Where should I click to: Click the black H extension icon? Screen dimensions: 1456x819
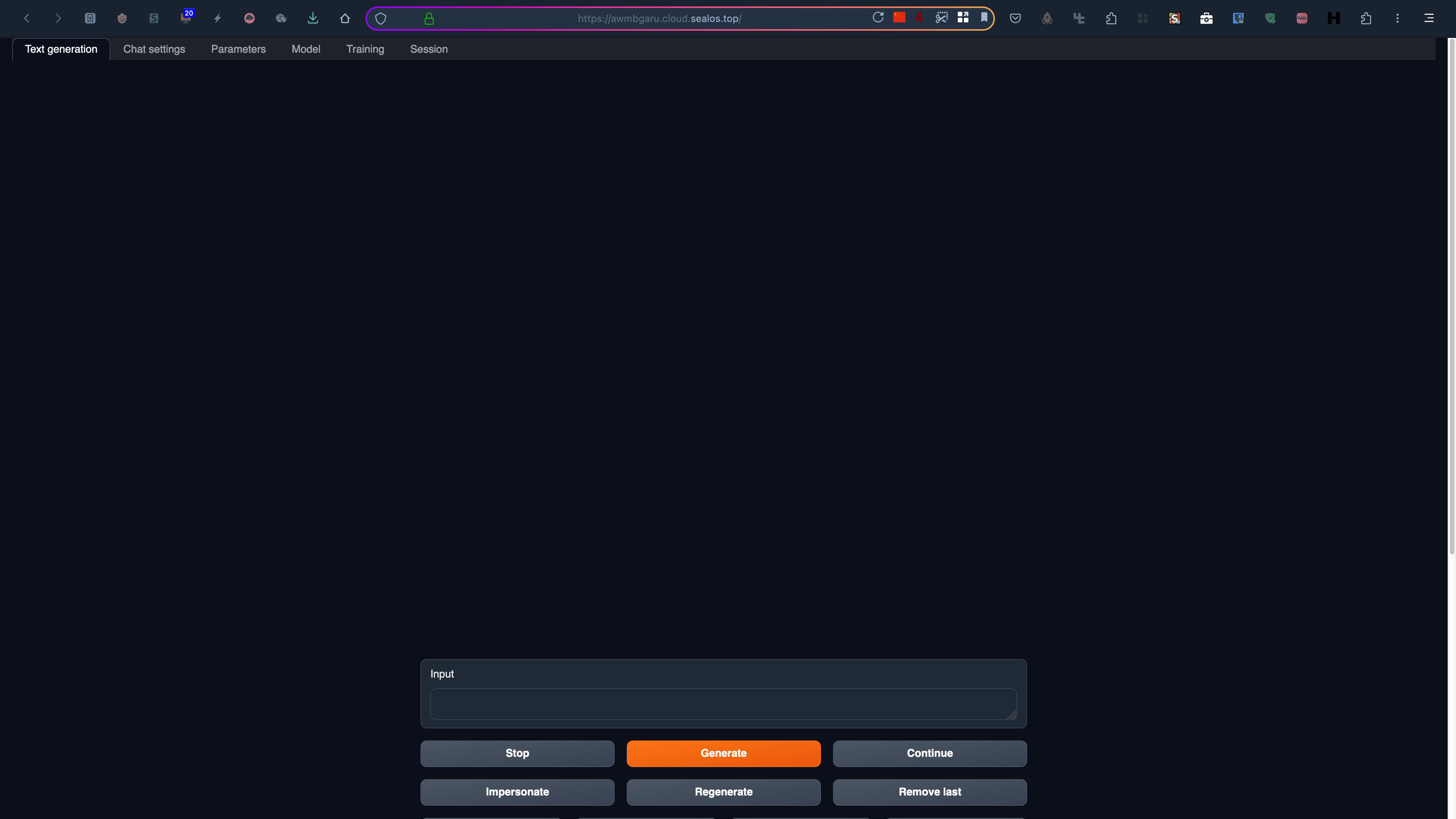(1334, 19)
